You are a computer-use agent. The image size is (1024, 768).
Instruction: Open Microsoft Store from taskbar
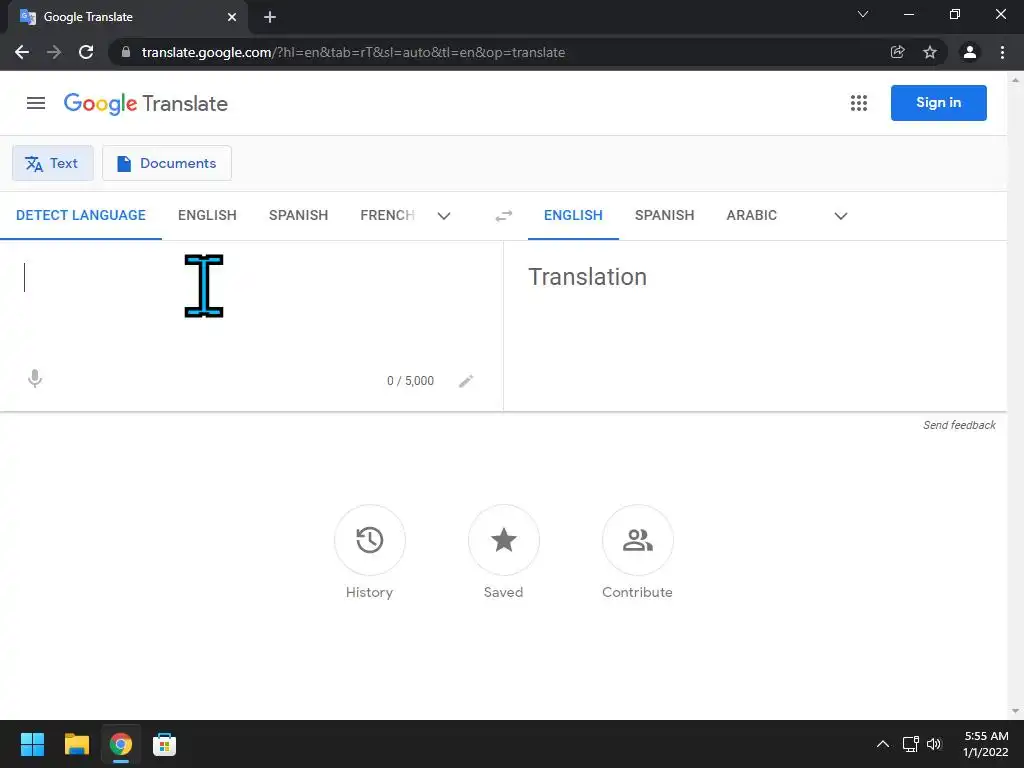pyautogui.click(x=164, y=744)
